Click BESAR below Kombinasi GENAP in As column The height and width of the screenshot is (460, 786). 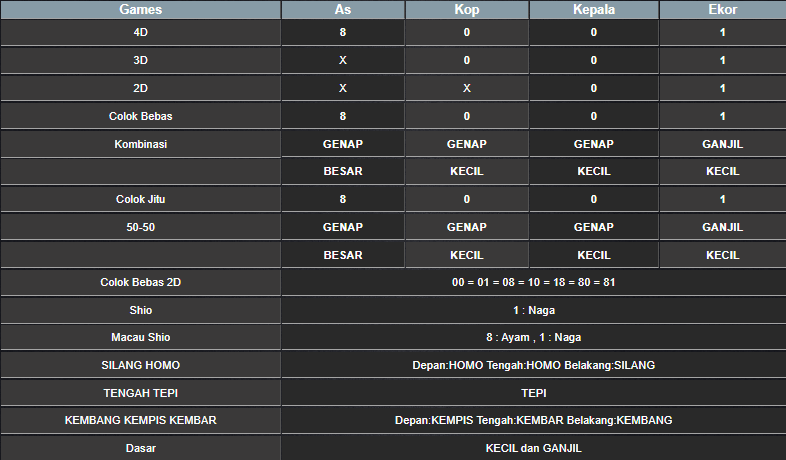(x=343, y=171)
